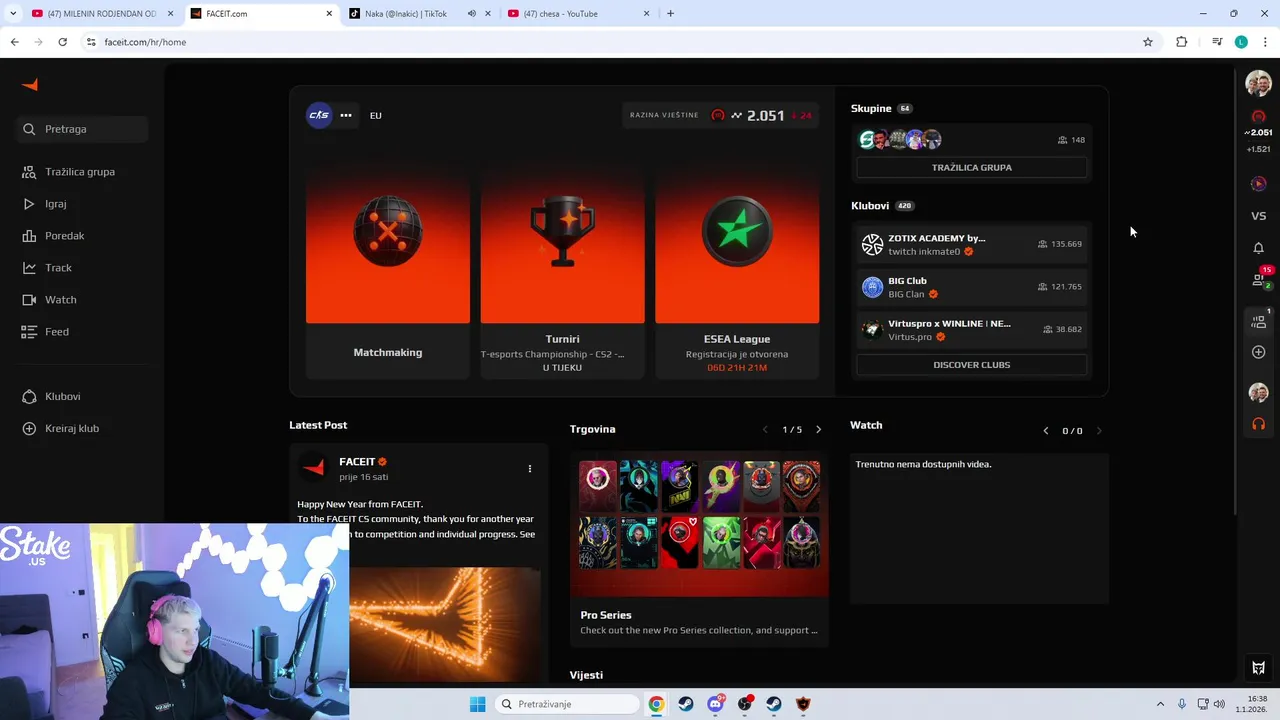
Task: Open the Virtuspro x WINLINE club
Action: pyautogui.click(x=972, y=329)
